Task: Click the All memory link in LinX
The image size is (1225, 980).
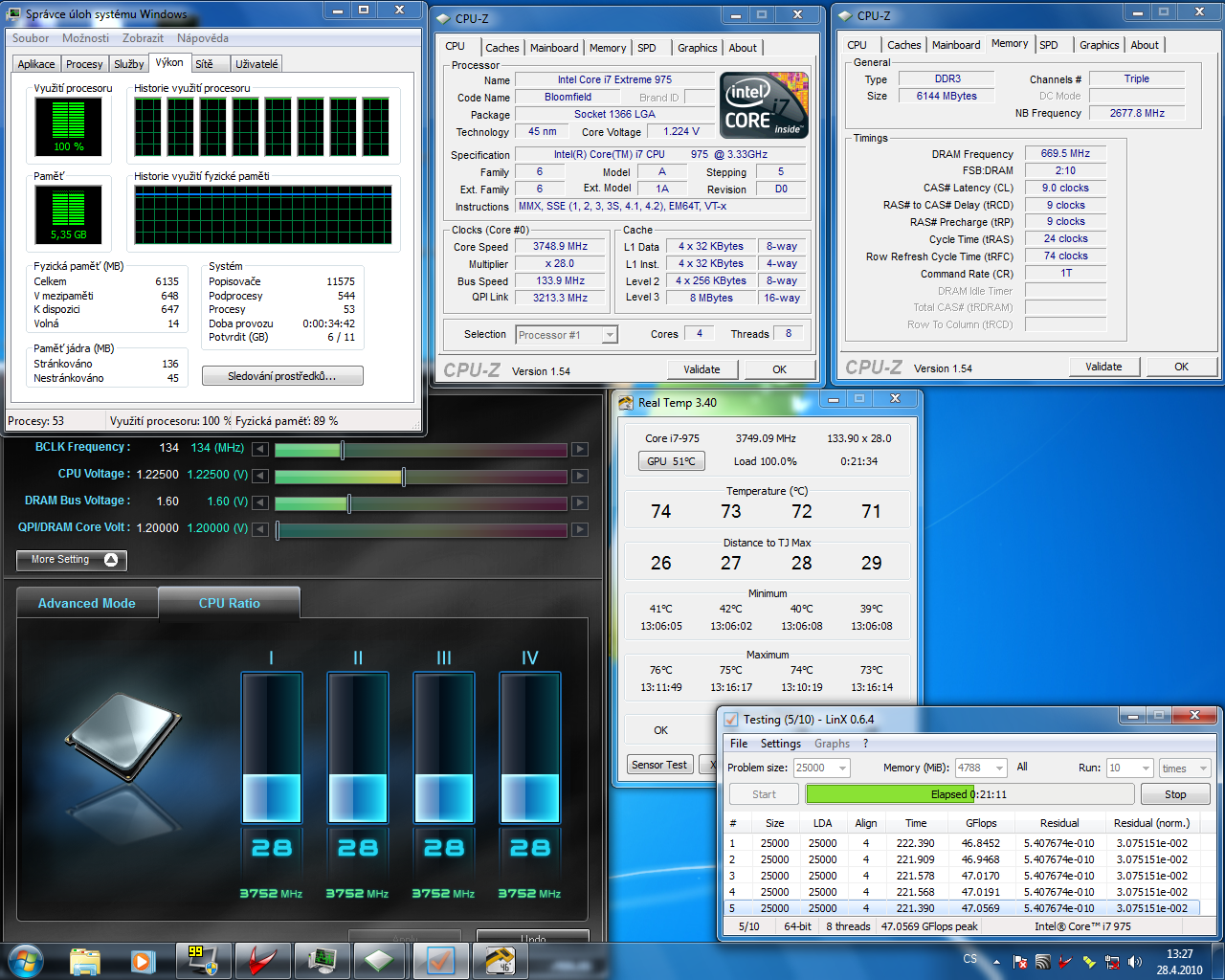Action: 1022,767
